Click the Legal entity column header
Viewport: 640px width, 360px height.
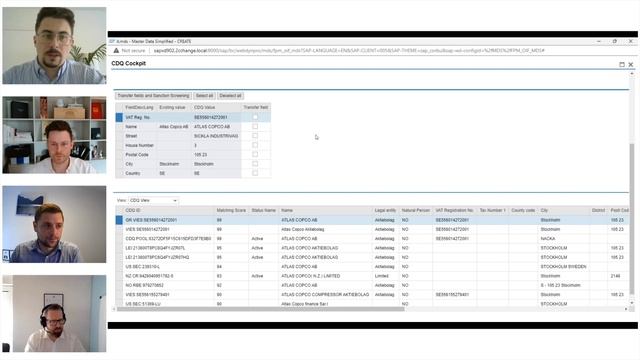(385, 211)
